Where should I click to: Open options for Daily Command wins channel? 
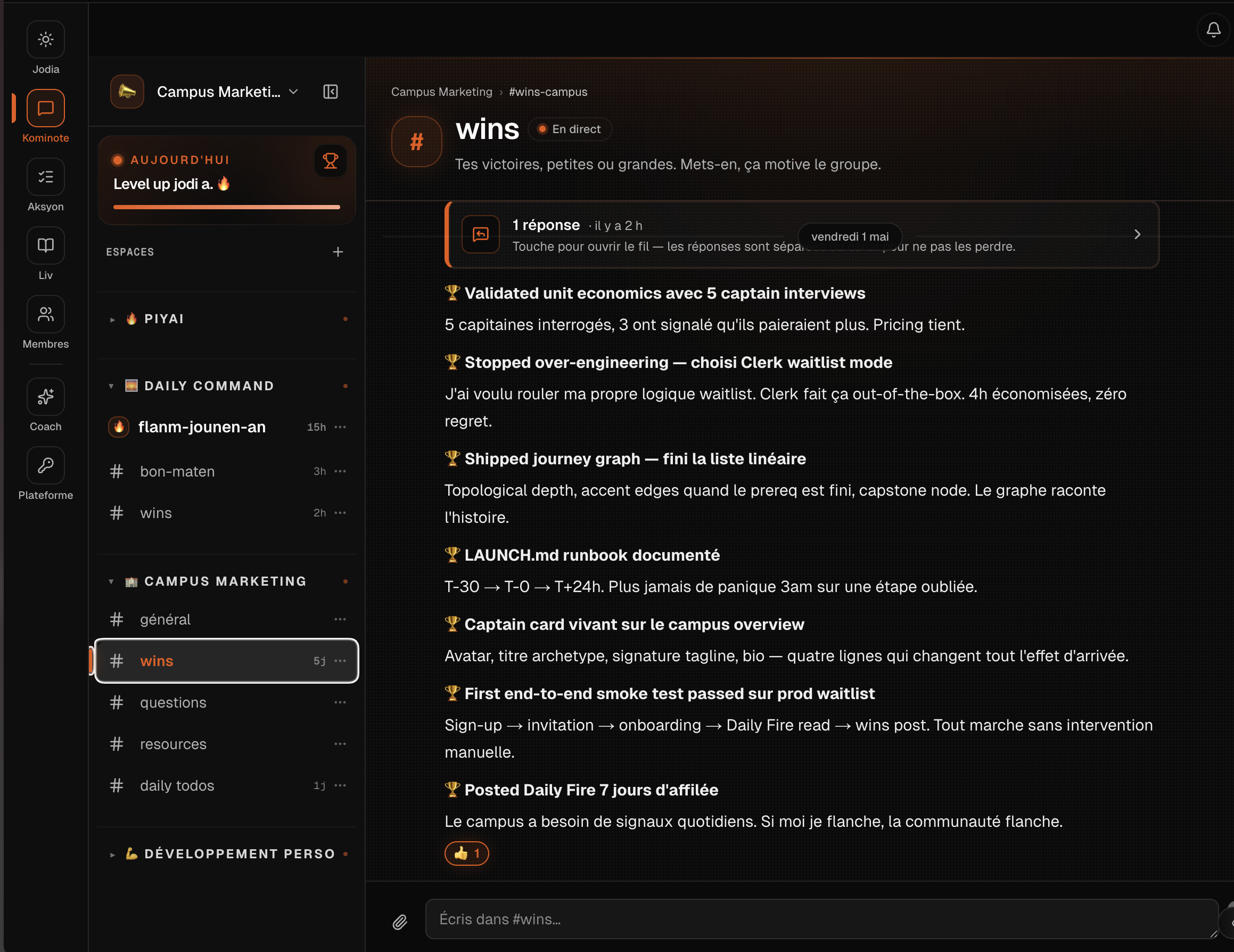coord(340,513)
